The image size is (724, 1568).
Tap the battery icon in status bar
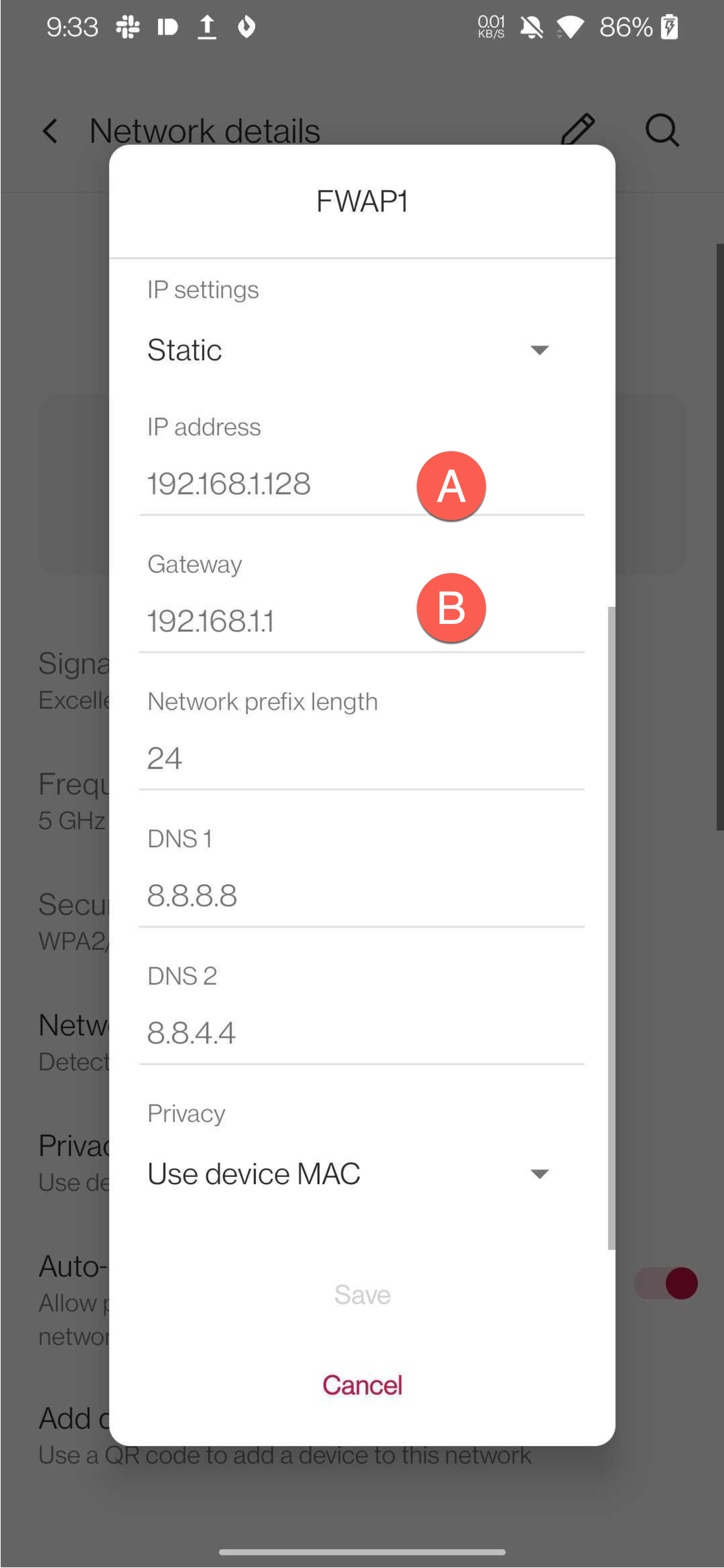669,27
